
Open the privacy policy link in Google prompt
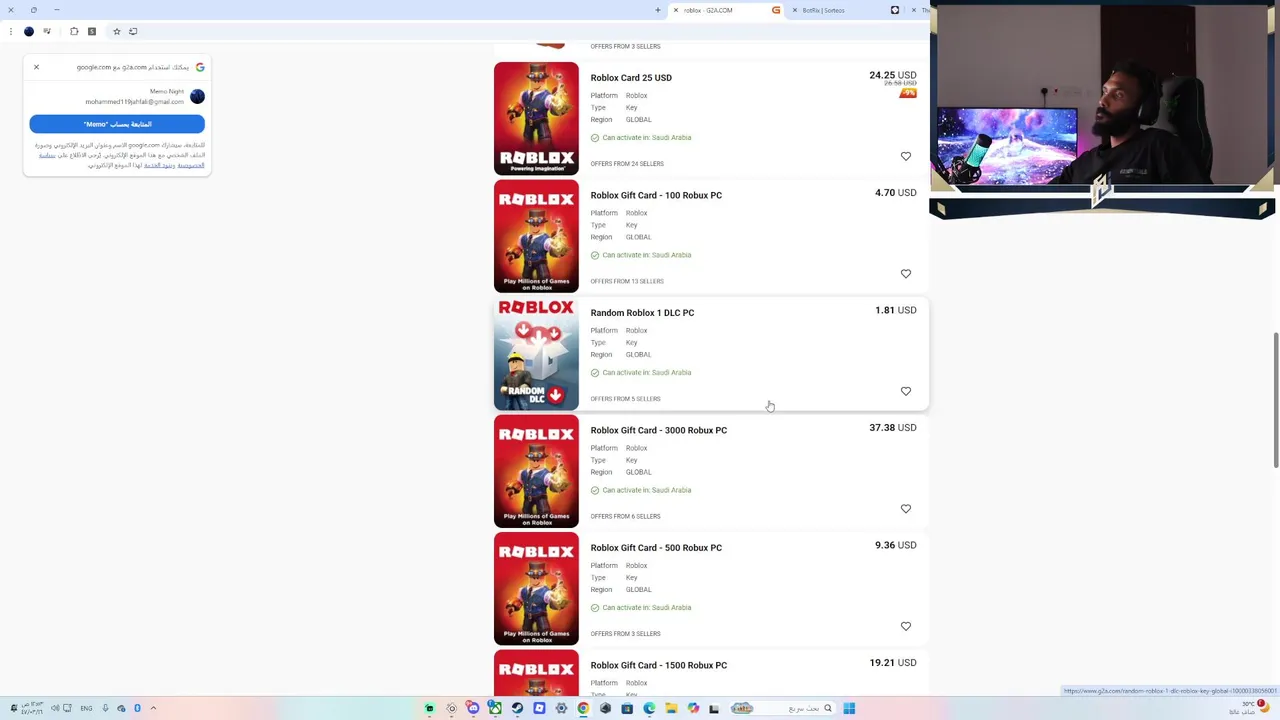click(x=190, y=165)
